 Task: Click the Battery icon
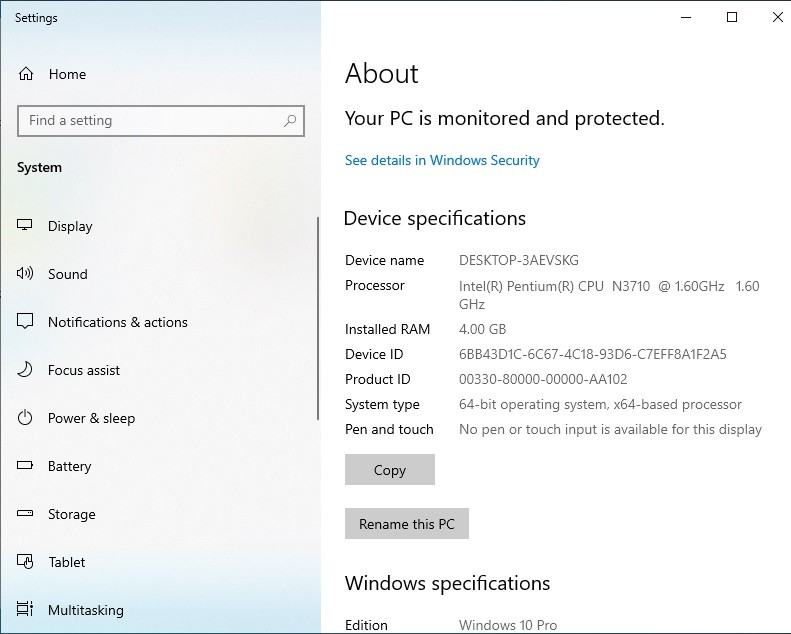pos(26,466)
